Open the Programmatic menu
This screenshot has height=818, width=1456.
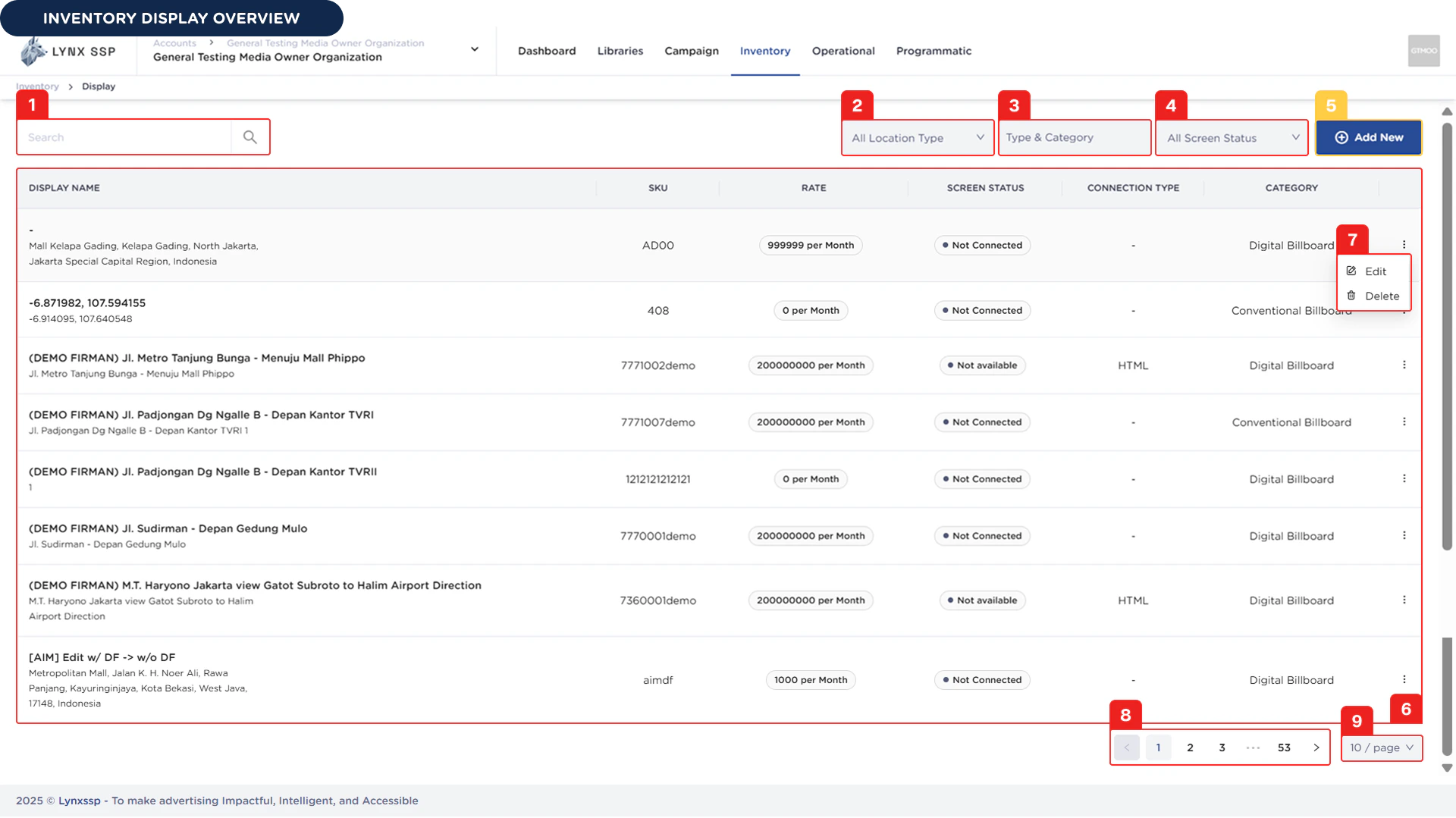pos(934,51)
